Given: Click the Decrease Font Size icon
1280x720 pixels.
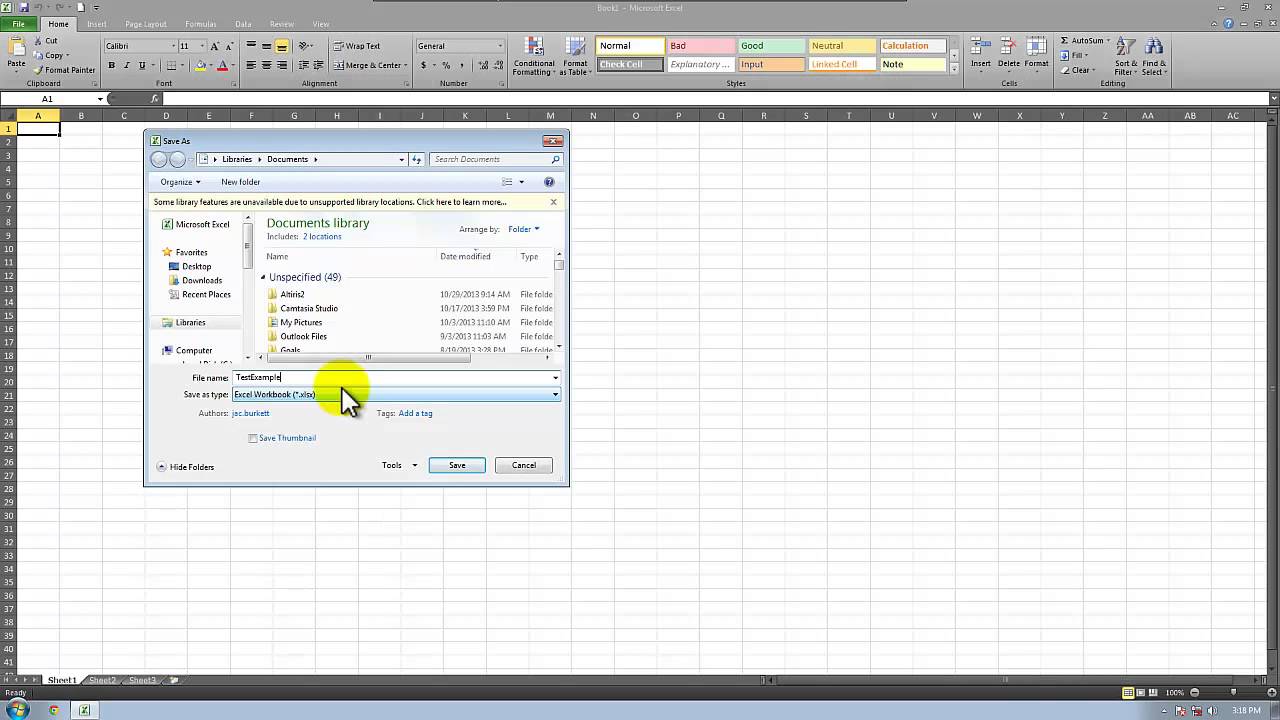Looking at the screenshot, I should pyautogui.click(x=229, y=46).
